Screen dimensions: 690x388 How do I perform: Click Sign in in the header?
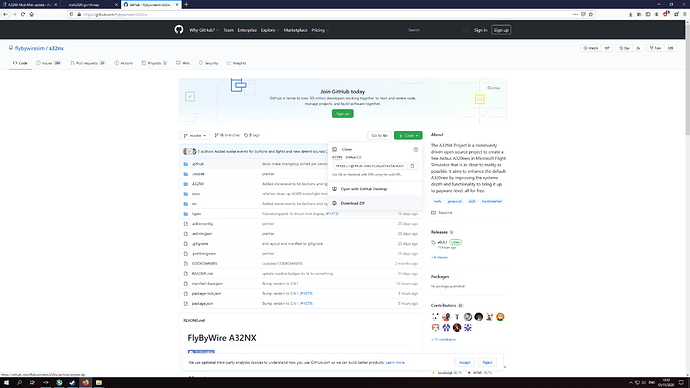pyautogui.click(x=480, y=30)
